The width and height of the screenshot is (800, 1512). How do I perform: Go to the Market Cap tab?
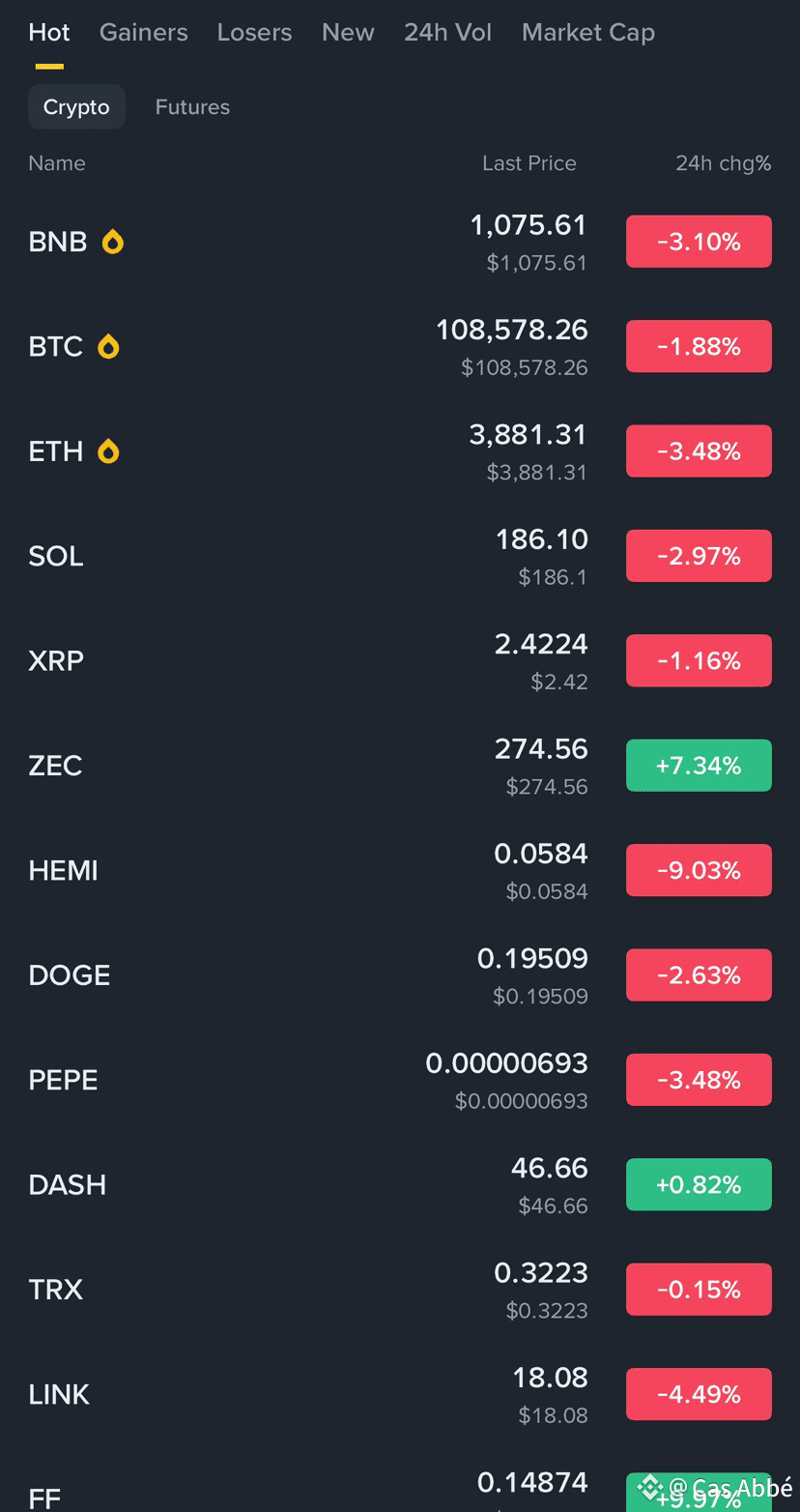(588, 32)
